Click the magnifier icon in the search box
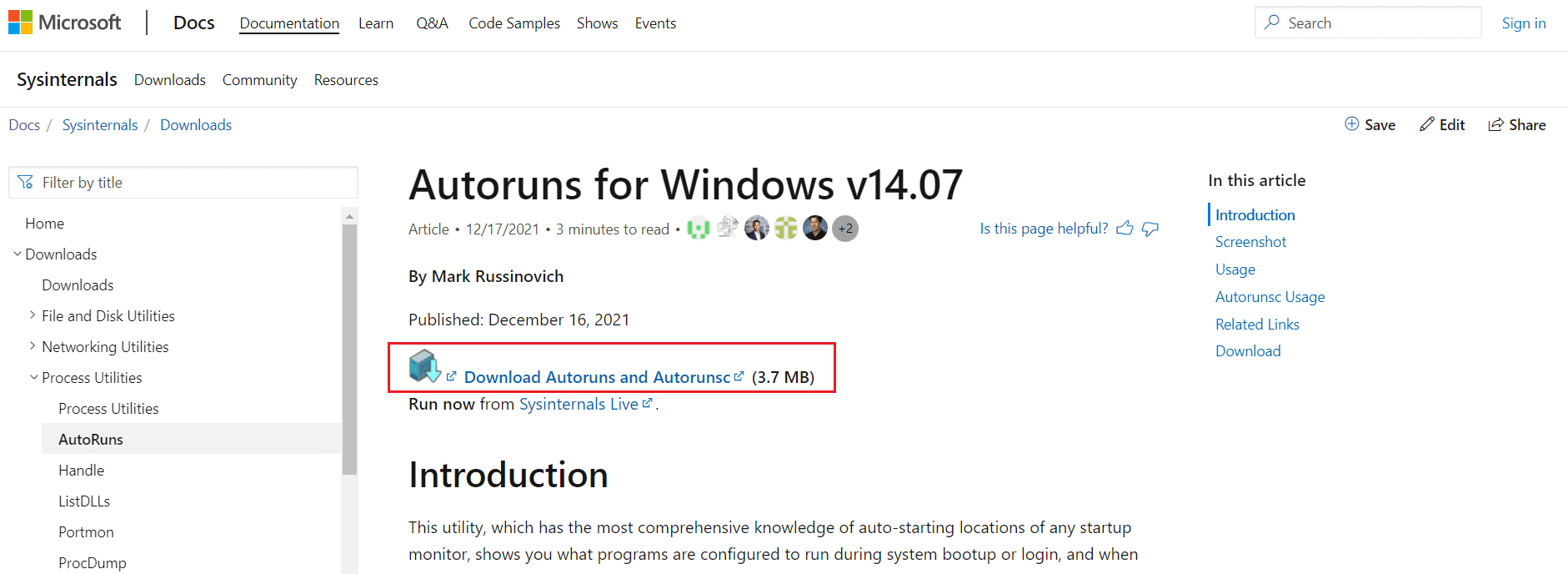The width and height of the screenshot is (1568, 574). pyautogui.click(x=1271, y=23)
